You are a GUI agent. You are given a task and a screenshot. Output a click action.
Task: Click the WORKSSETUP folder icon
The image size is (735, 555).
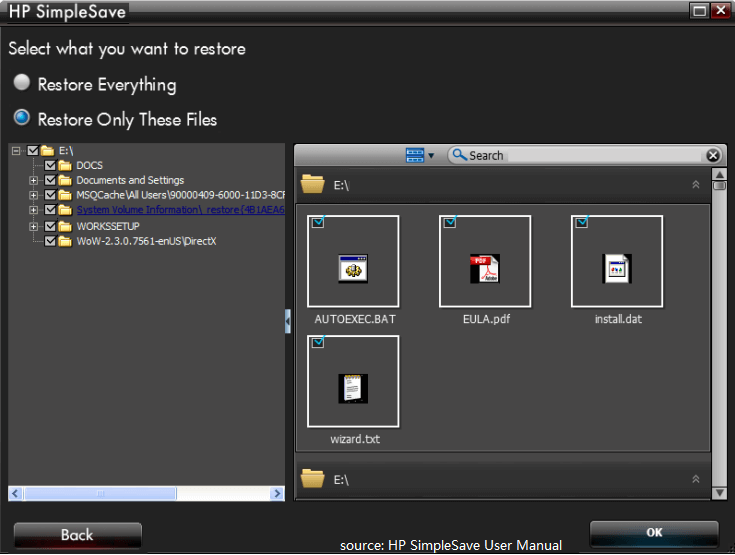(x=65, y=227)
